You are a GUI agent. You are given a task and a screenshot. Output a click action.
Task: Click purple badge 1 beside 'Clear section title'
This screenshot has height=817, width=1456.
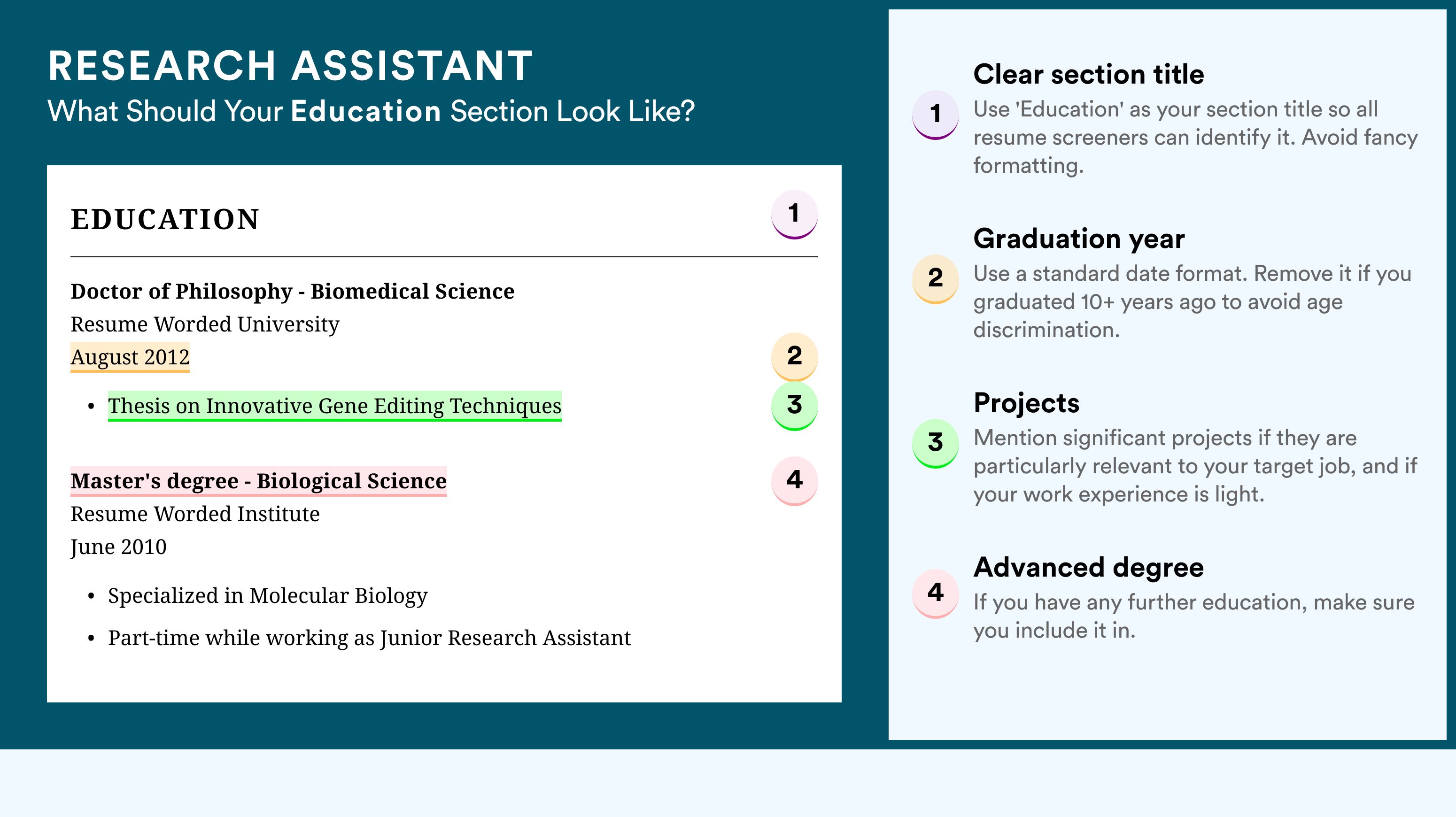(936, 115)
